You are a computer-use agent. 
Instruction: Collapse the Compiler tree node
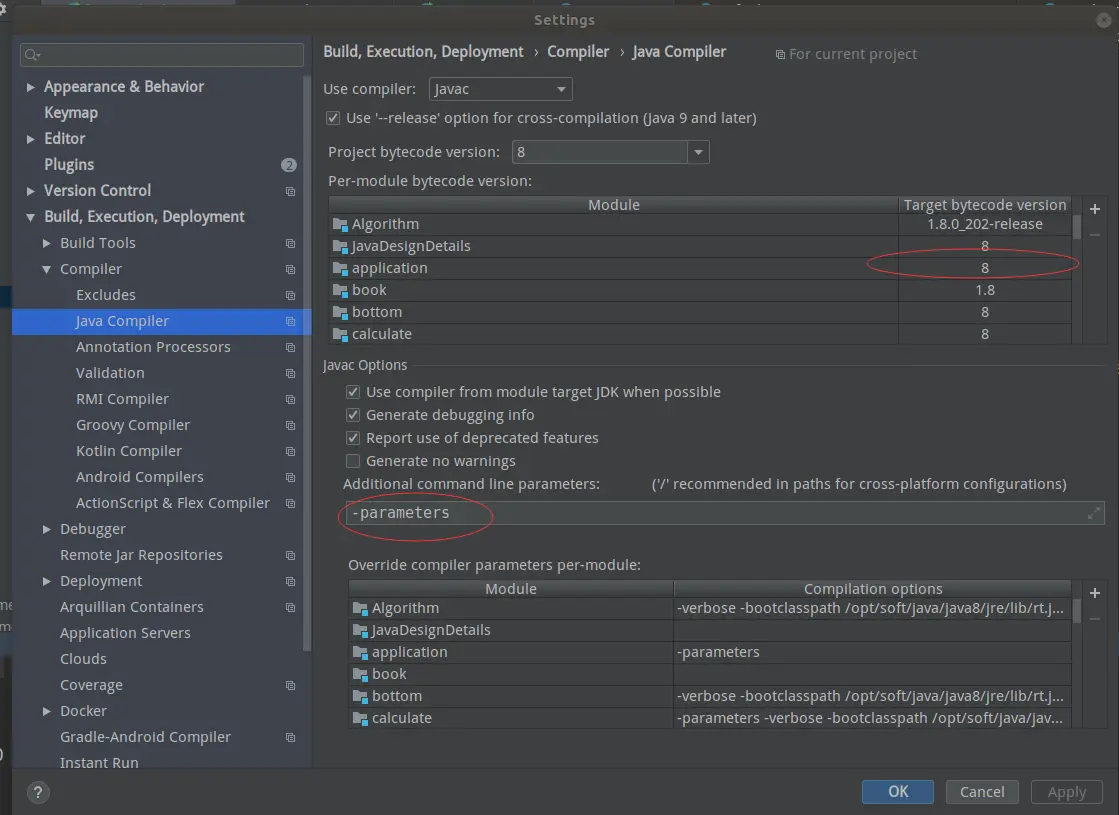[x=46, y=270]
